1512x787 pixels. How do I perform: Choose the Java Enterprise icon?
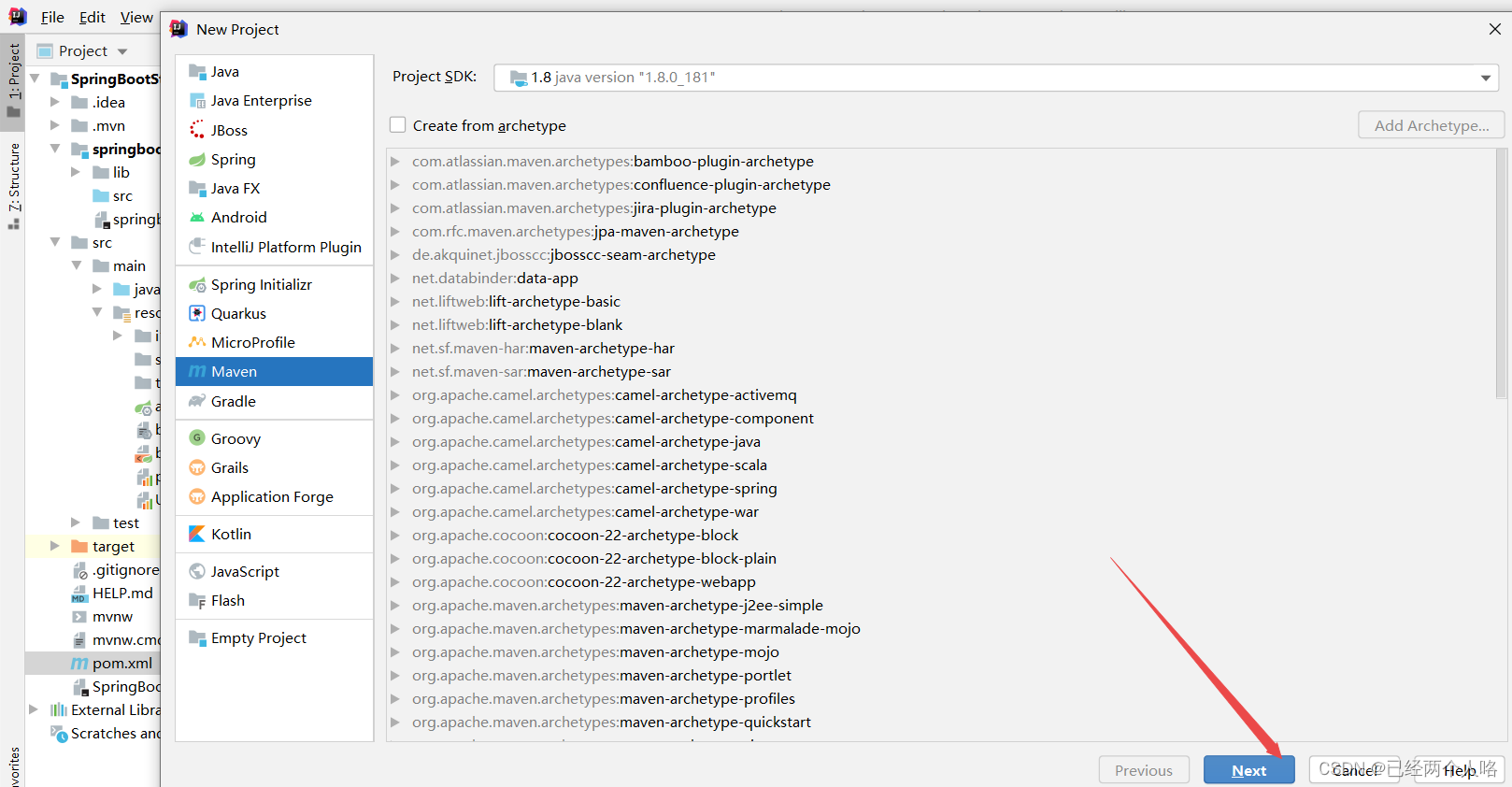(197, 100)
